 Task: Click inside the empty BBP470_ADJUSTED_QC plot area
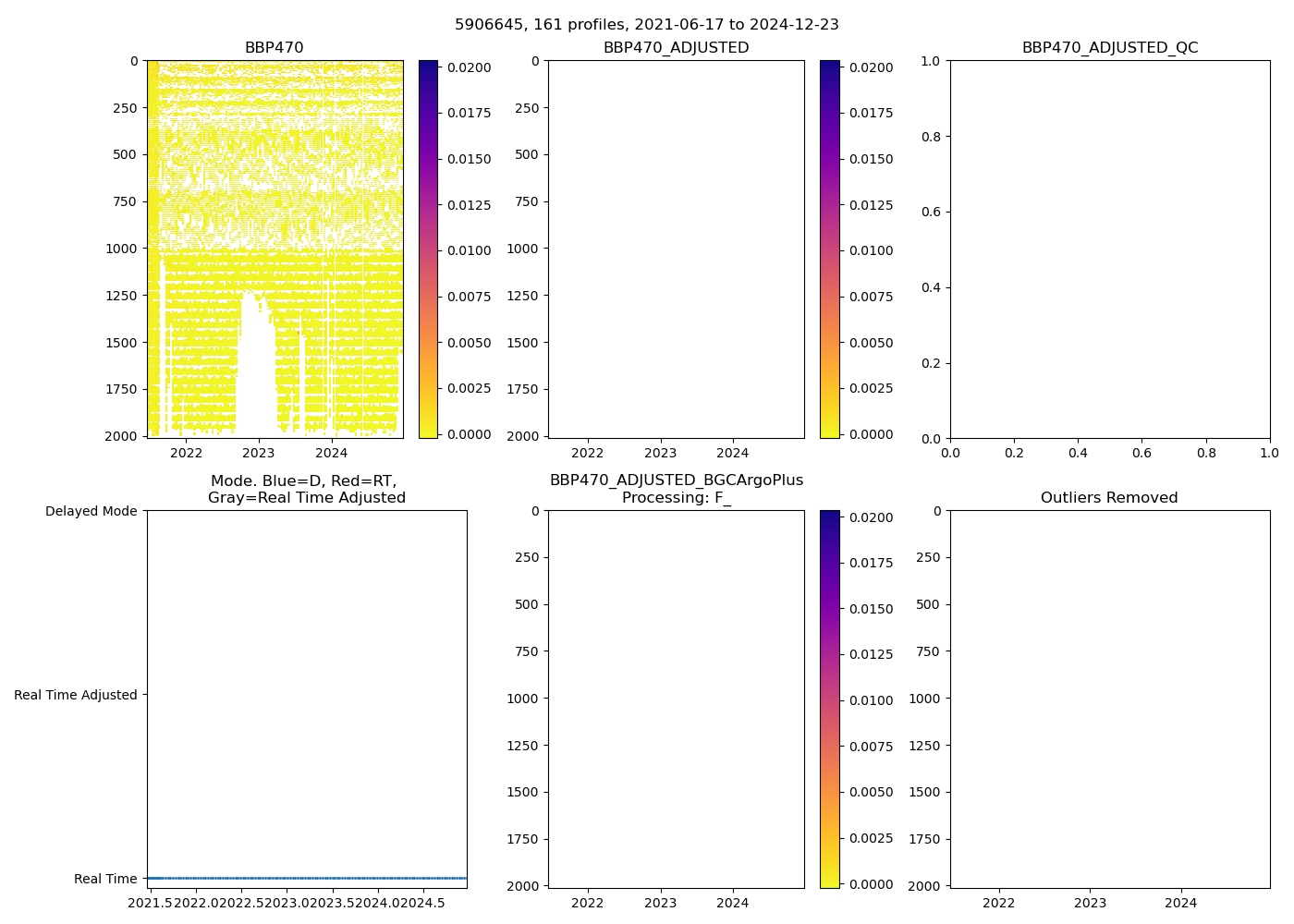1109,249
